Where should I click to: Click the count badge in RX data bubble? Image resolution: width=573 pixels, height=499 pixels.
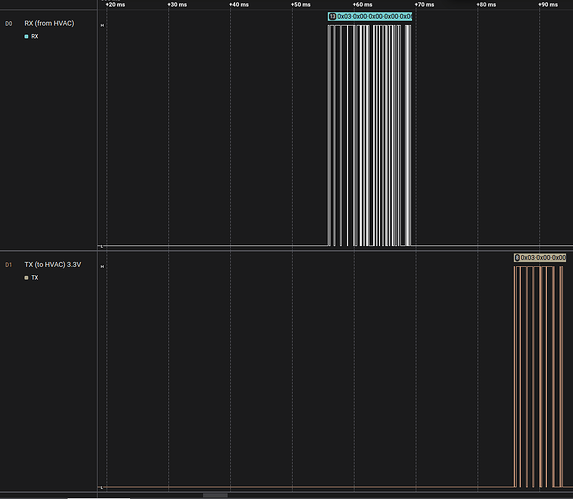[332, 16]
